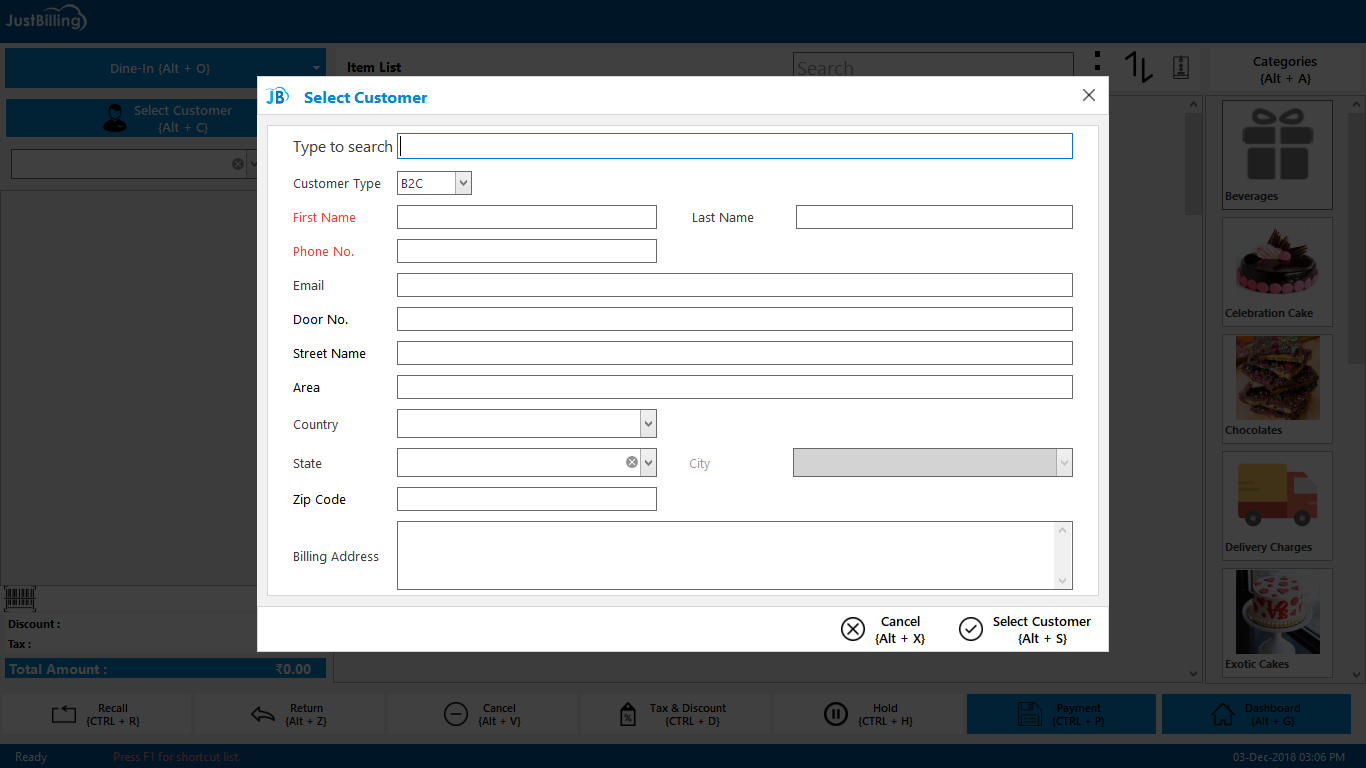The height and width of the screenshot is (768, 1366).
Task: Click the JustBilling logo
Action: (x=47, y=20)
